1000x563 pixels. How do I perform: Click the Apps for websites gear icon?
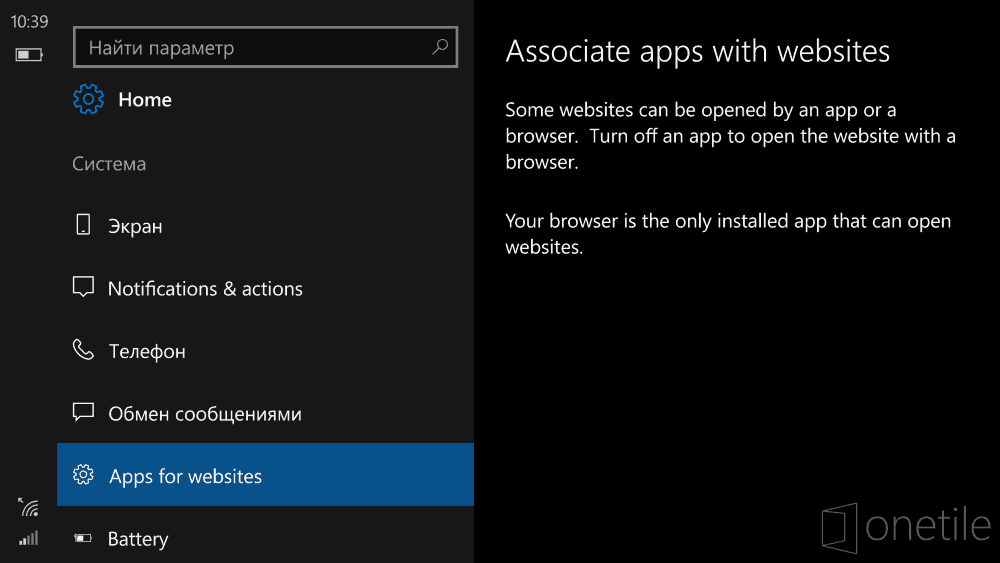(x=84, y=475)
